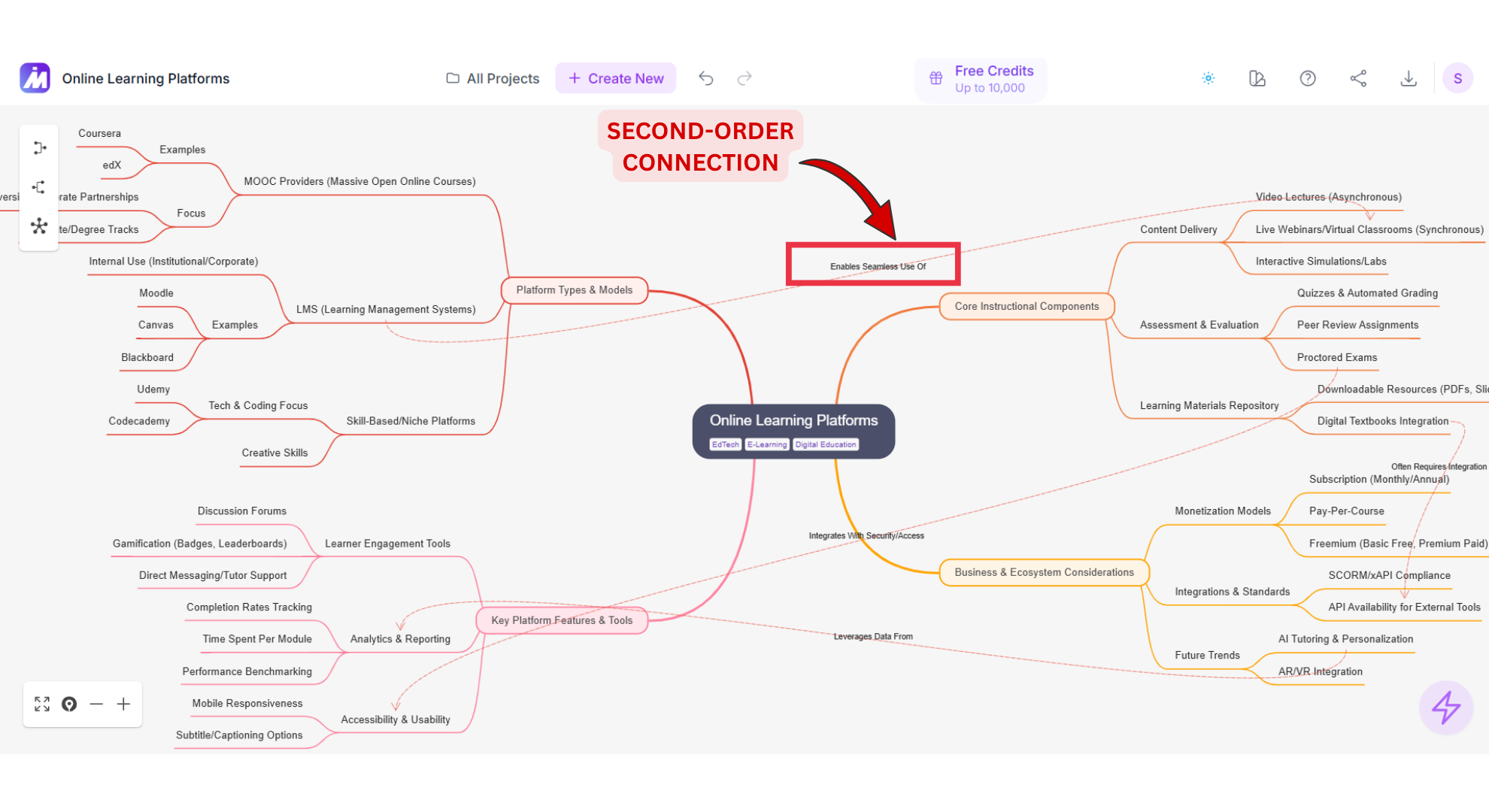Click the redo arrow in the top bar
The width and height of the screenshot is (1489, 812).
pos(744,77)
